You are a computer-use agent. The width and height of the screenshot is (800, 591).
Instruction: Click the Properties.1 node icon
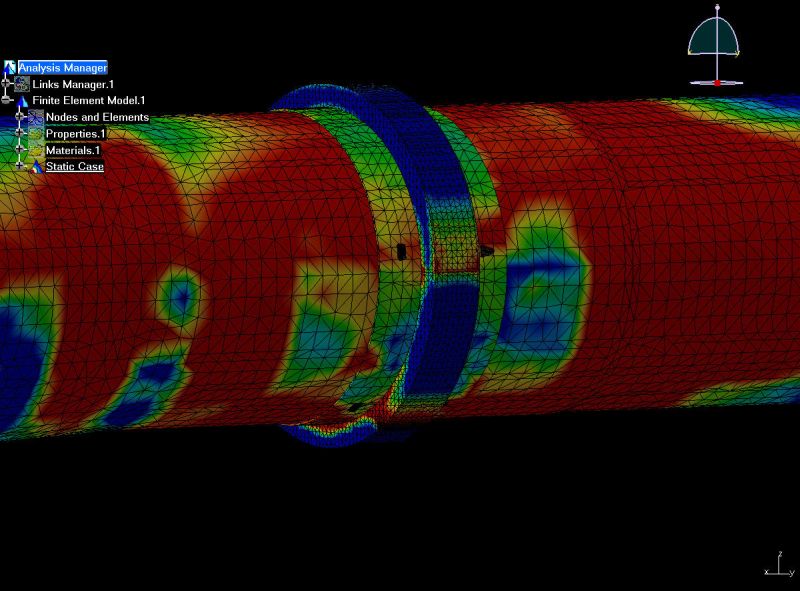click(36, 134)
